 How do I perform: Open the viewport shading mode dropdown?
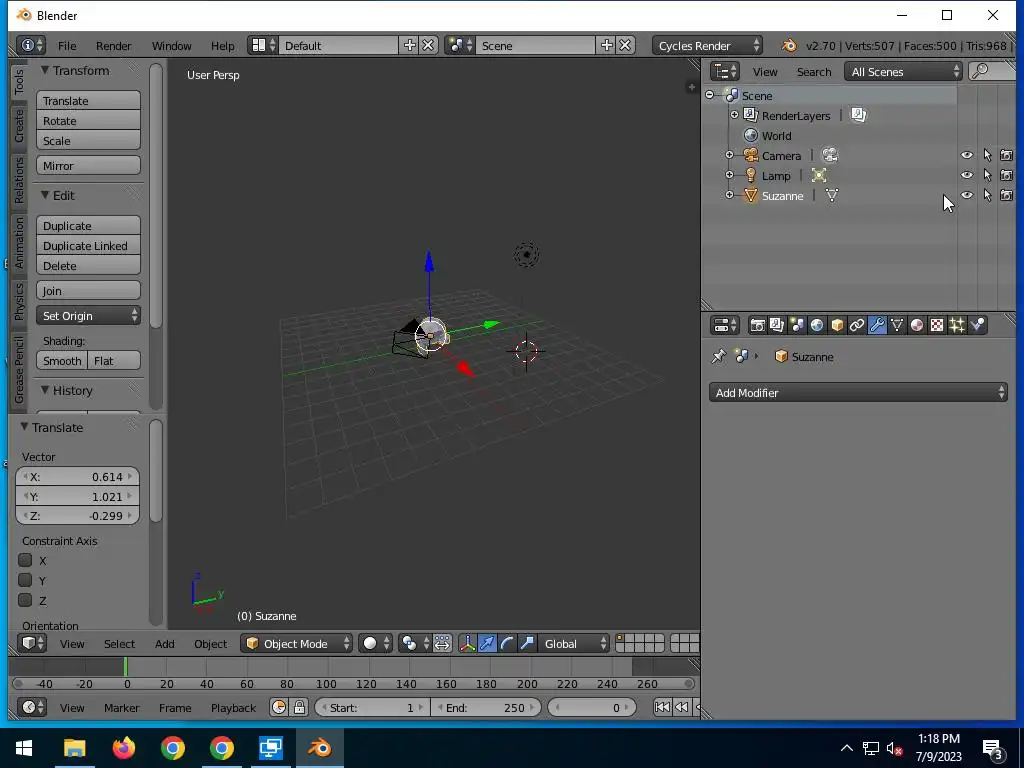pyautogui.click(x=376, y=643)
